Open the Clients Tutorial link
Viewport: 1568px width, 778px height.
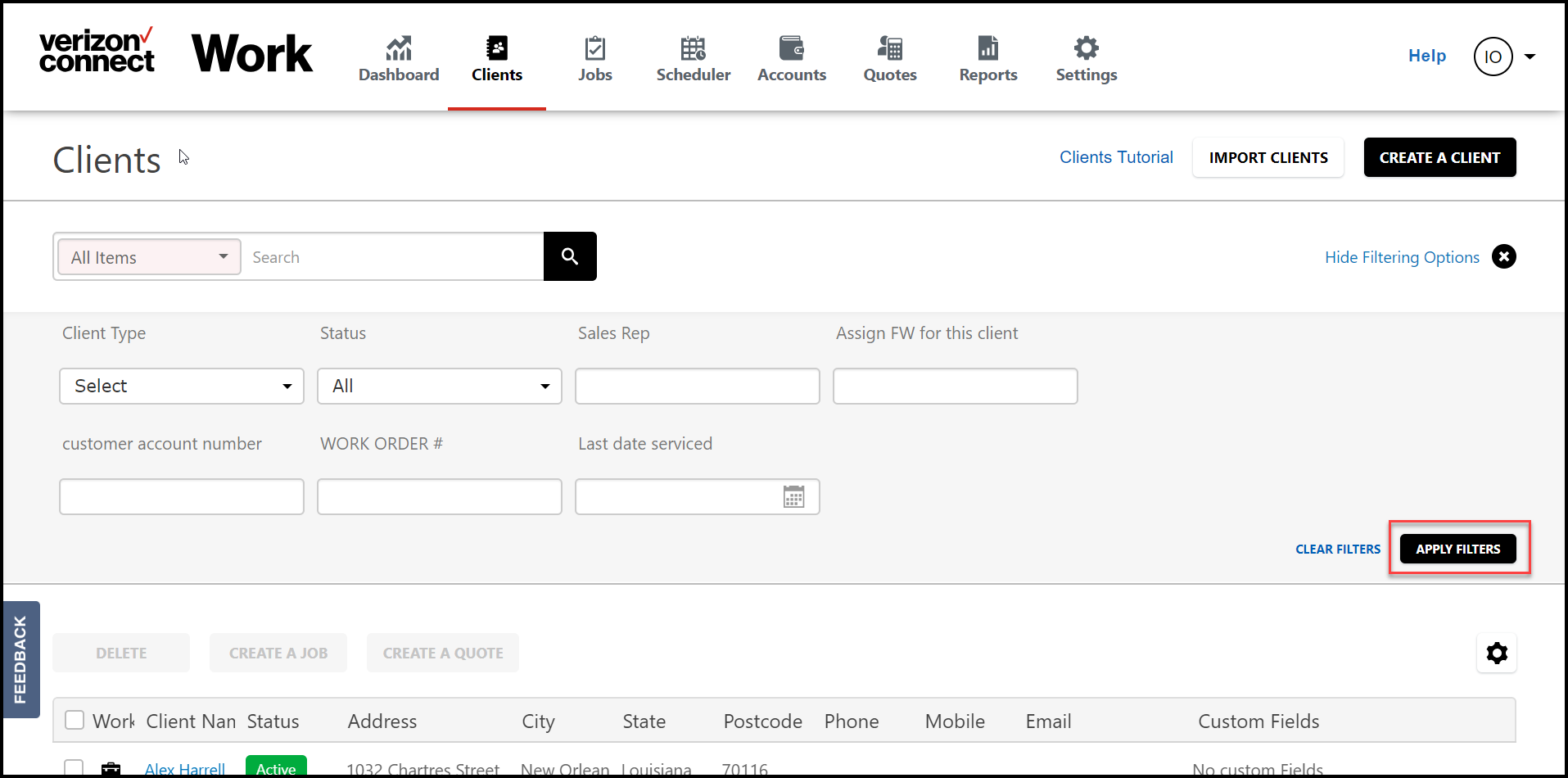click(1116, 157)
